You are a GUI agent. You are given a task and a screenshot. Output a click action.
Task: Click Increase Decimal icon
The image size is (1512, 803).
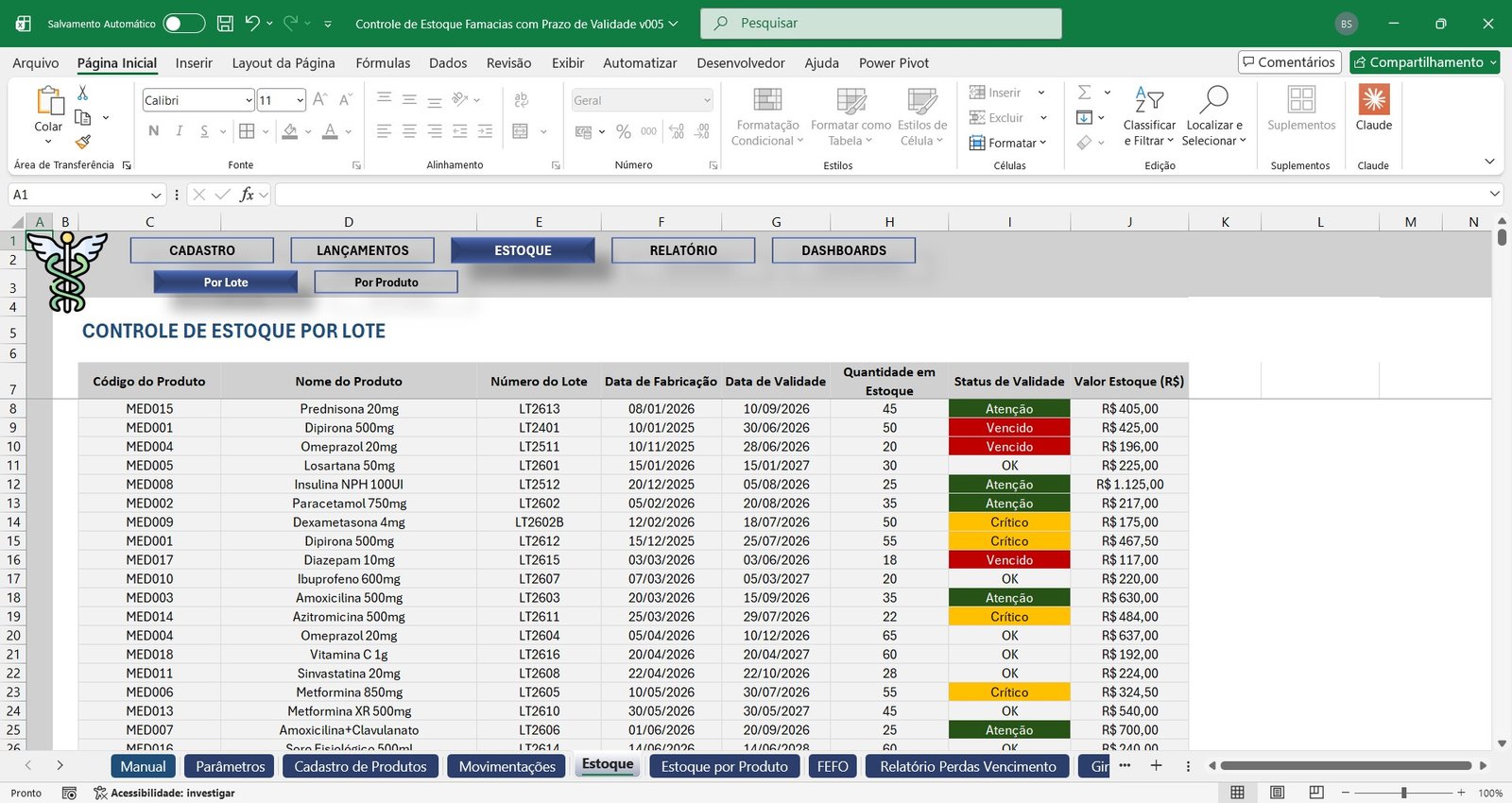click(677, 131)
